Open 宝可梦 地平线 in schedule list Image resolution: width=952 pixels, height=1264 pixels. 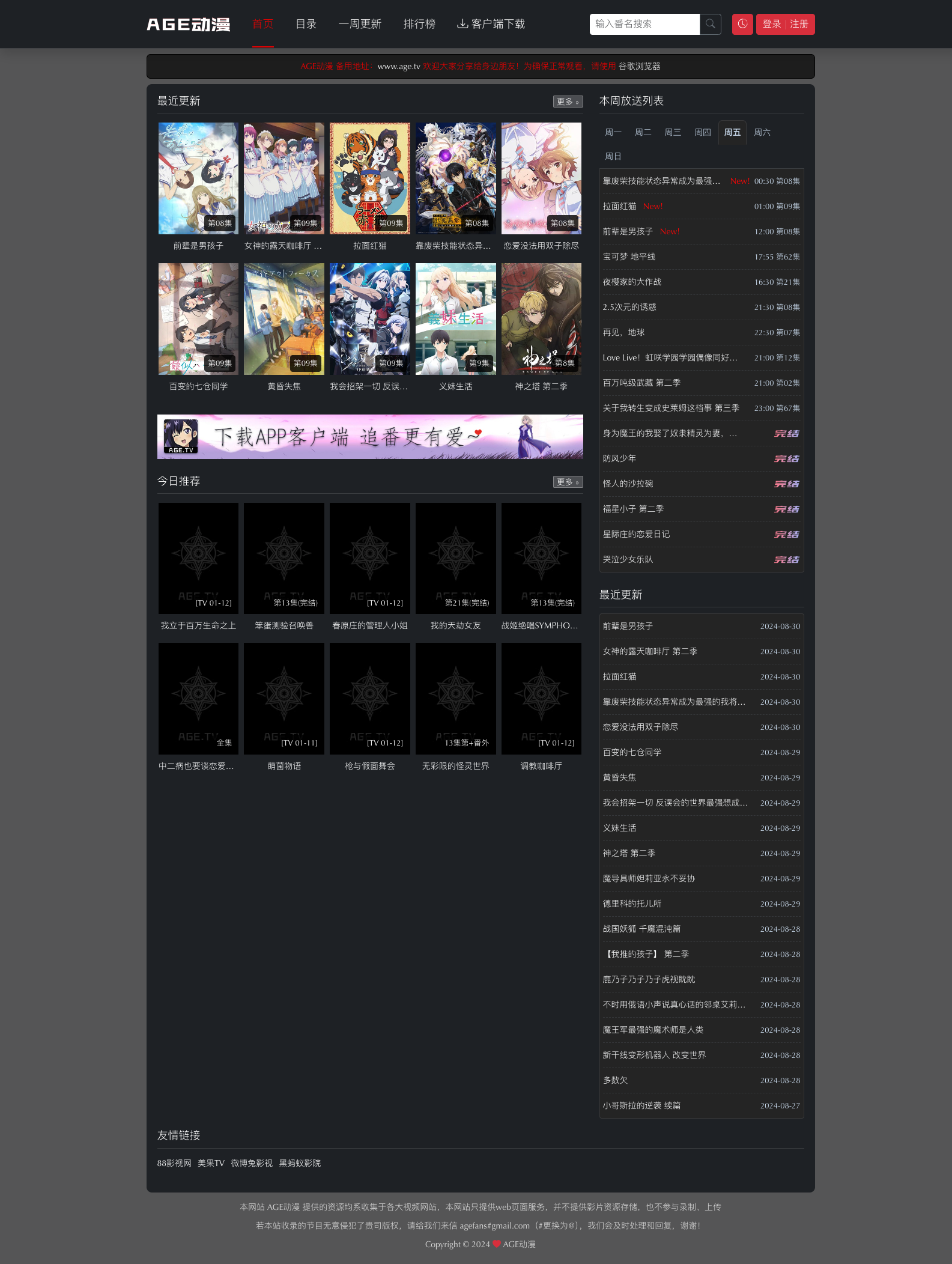(x=629, y=257)
